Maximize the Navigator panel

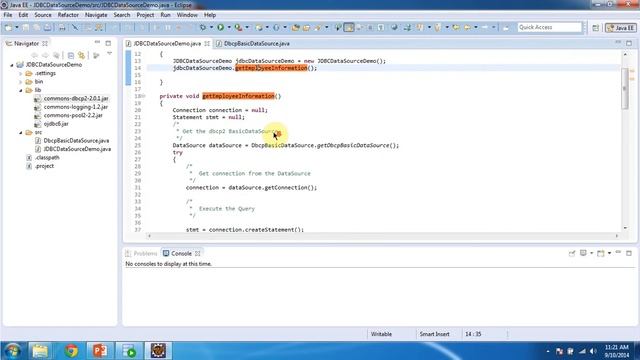tap(108, 43)
